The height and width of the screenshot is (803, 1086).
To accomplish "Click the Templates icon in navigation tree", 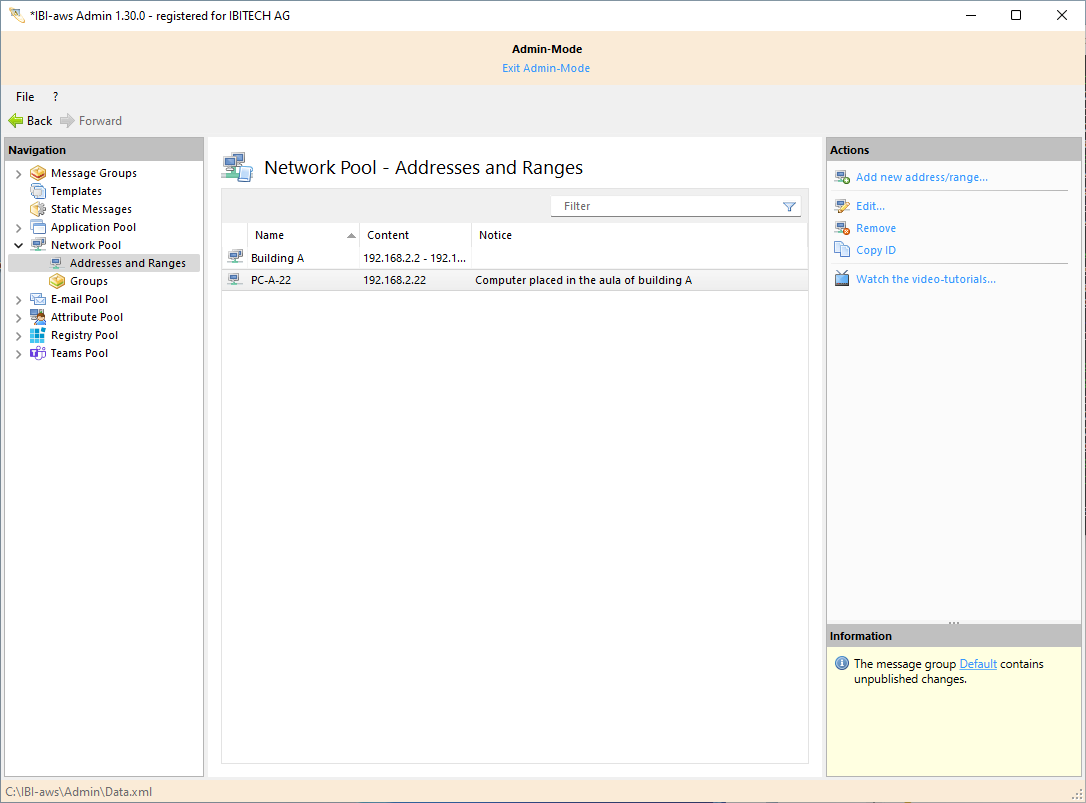I will 38,191.
